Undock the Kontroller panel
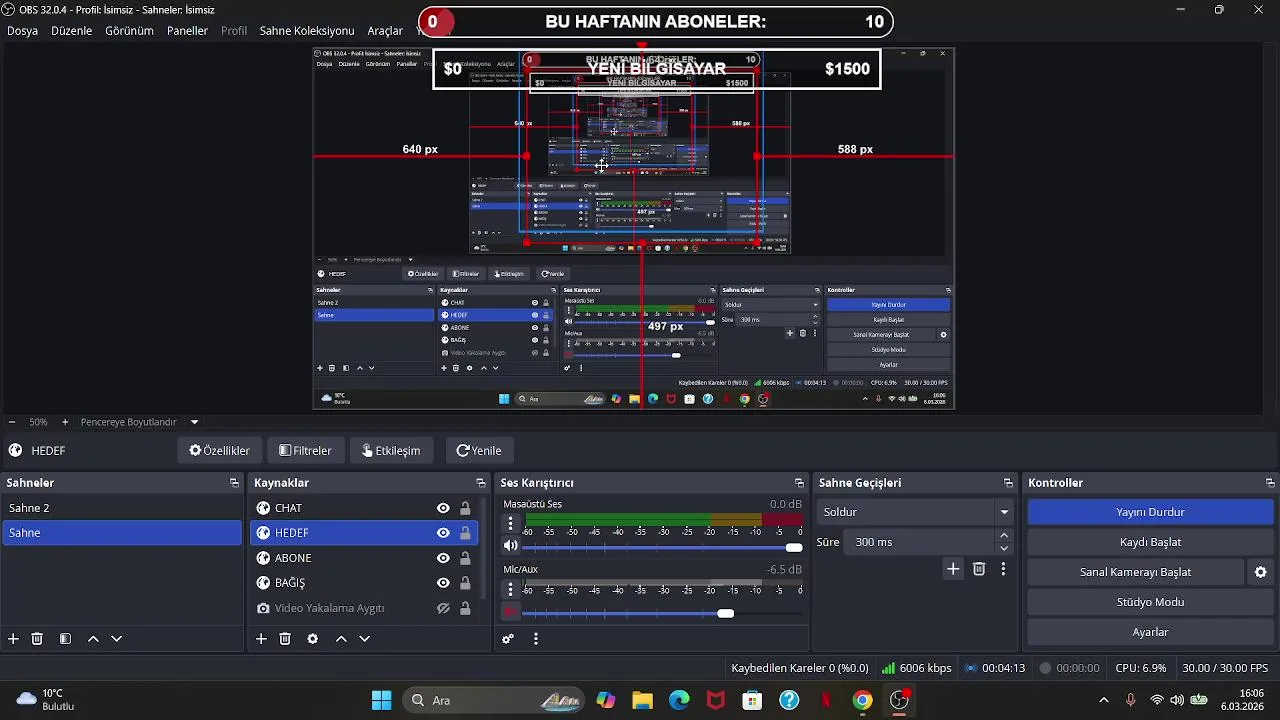 click(x=1270, y=483)
